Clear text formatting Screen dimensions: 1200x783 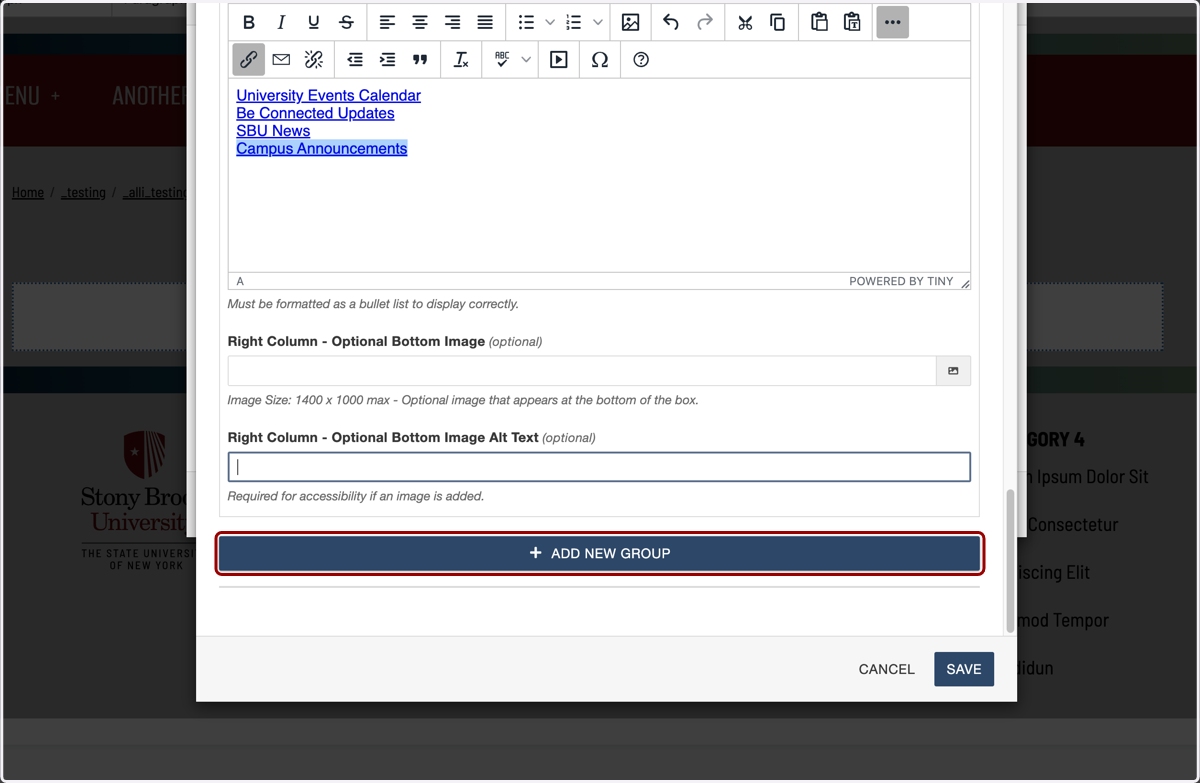tap(461, 60)
